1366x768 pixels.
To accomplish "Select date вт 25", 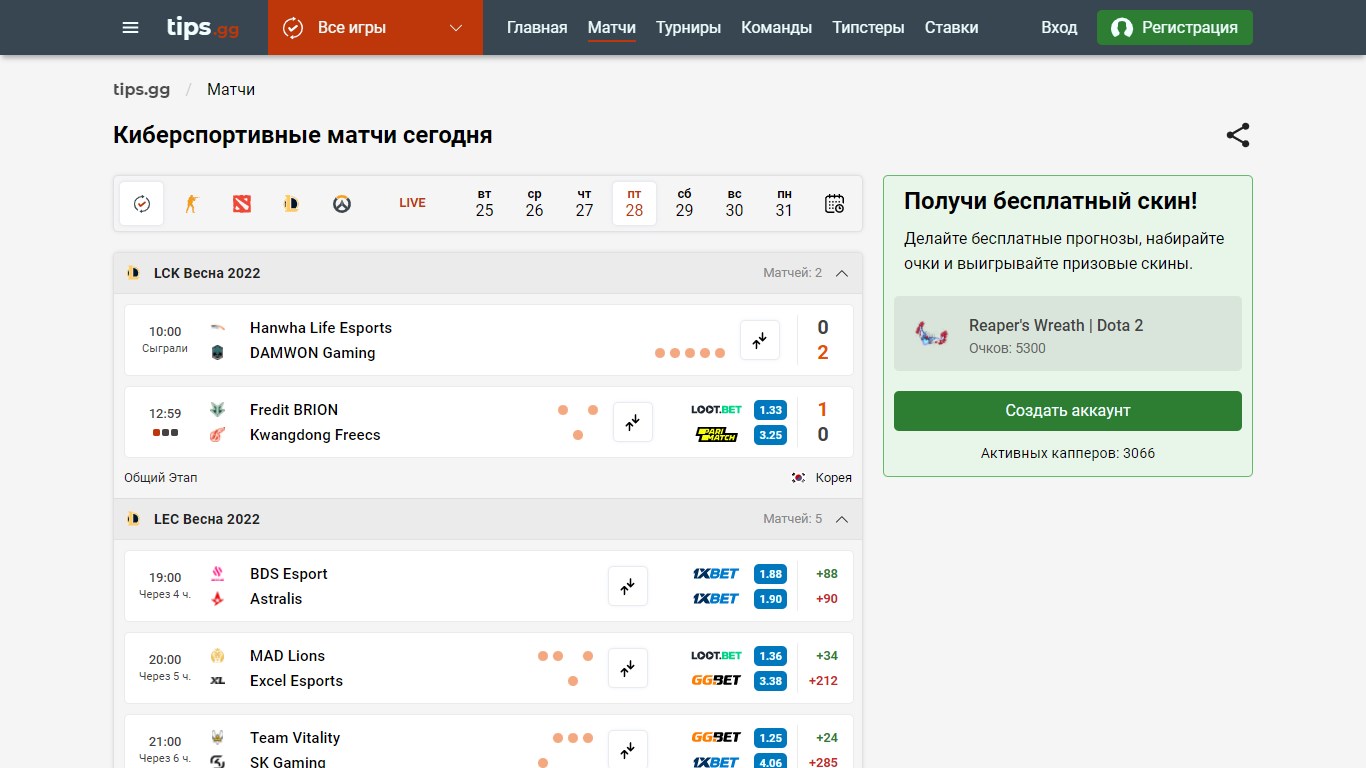I will click(485, 203).
